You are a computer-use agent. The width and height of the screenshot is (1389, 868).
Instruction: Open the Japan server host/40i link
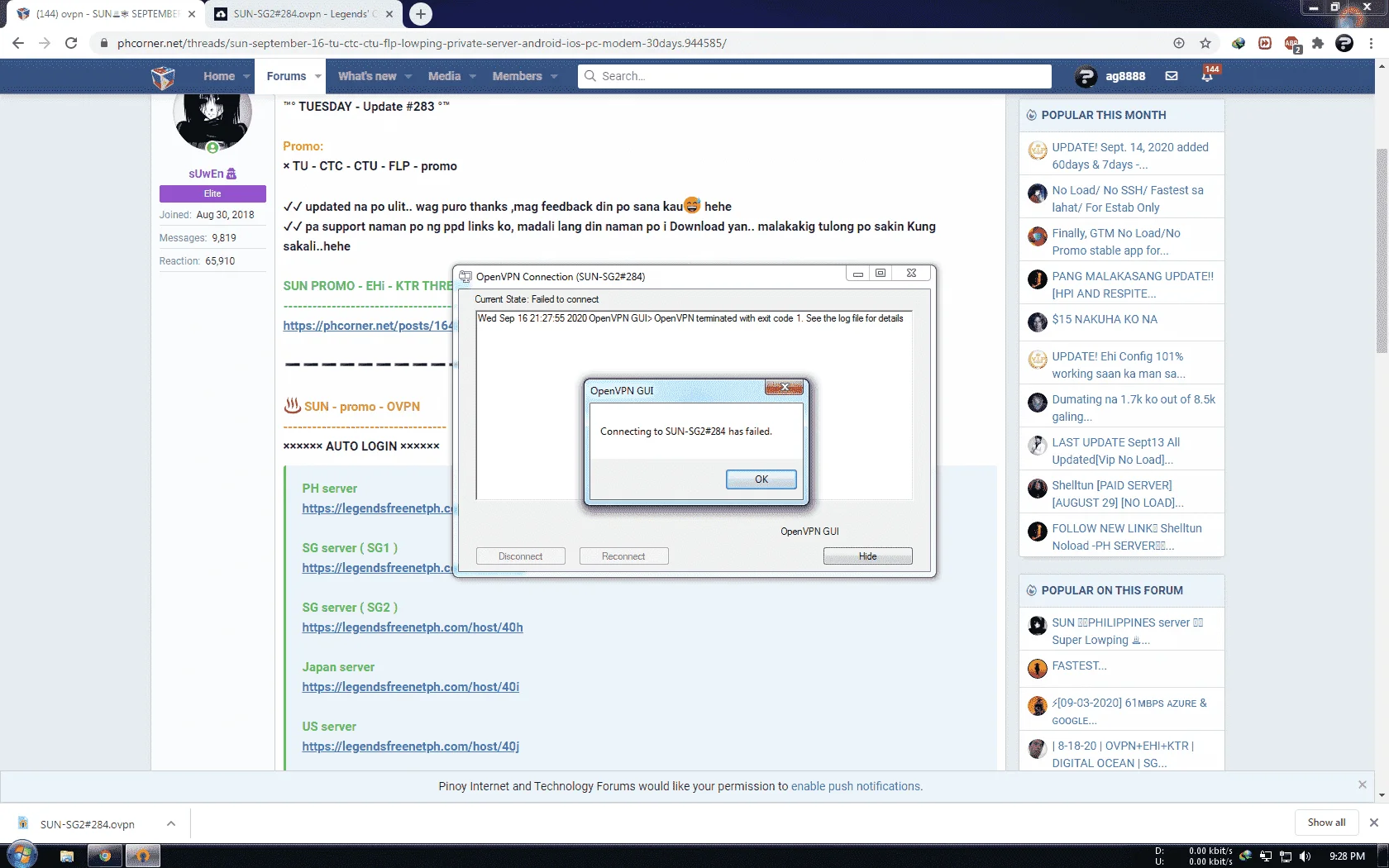(x=411, y=687)
